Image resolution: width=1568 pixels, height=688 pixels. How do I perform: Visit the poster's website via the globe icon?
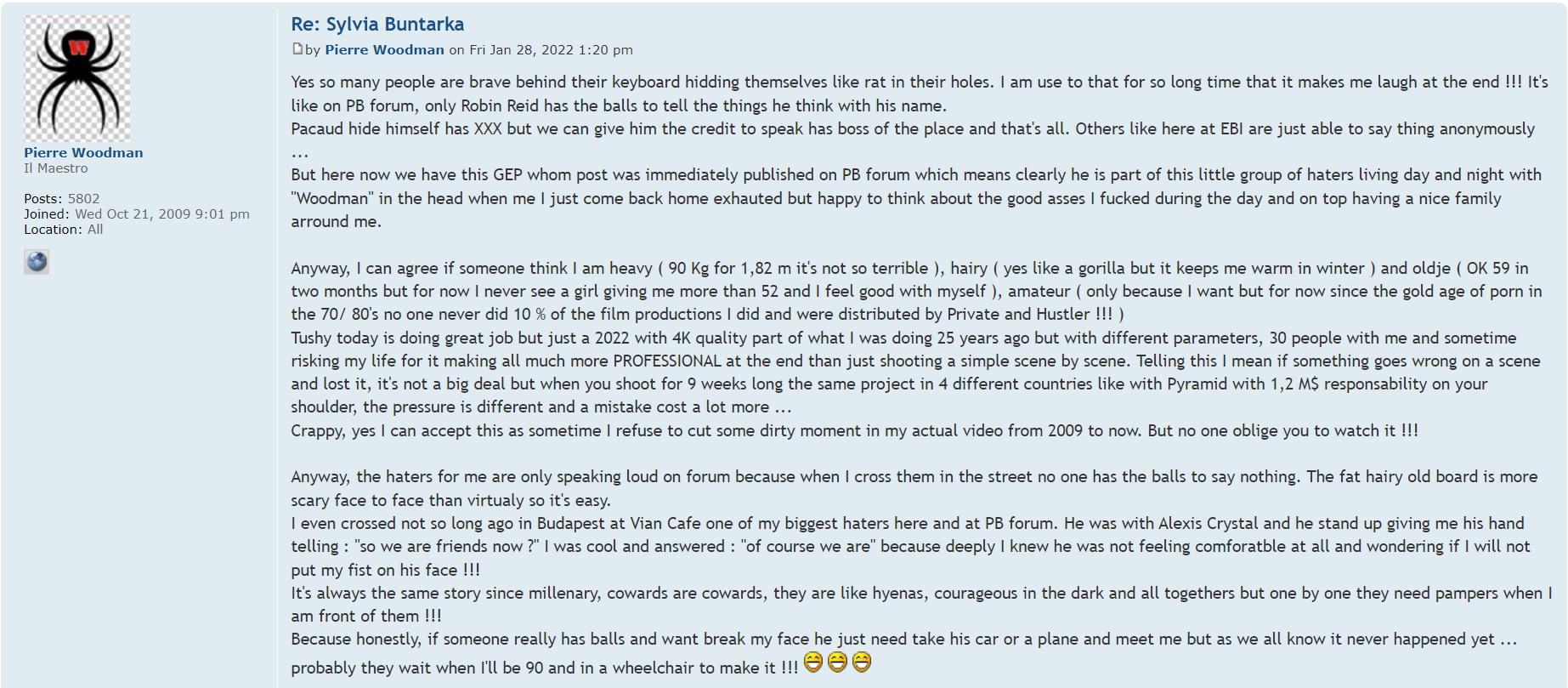click(37, 261)
